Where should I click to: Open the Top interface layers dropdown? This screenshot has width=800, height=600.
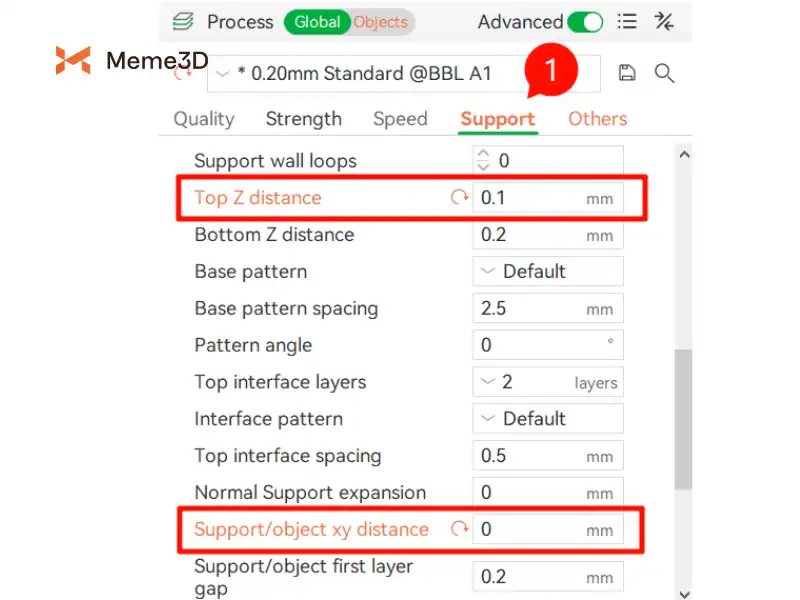click(x=547, y=382)
